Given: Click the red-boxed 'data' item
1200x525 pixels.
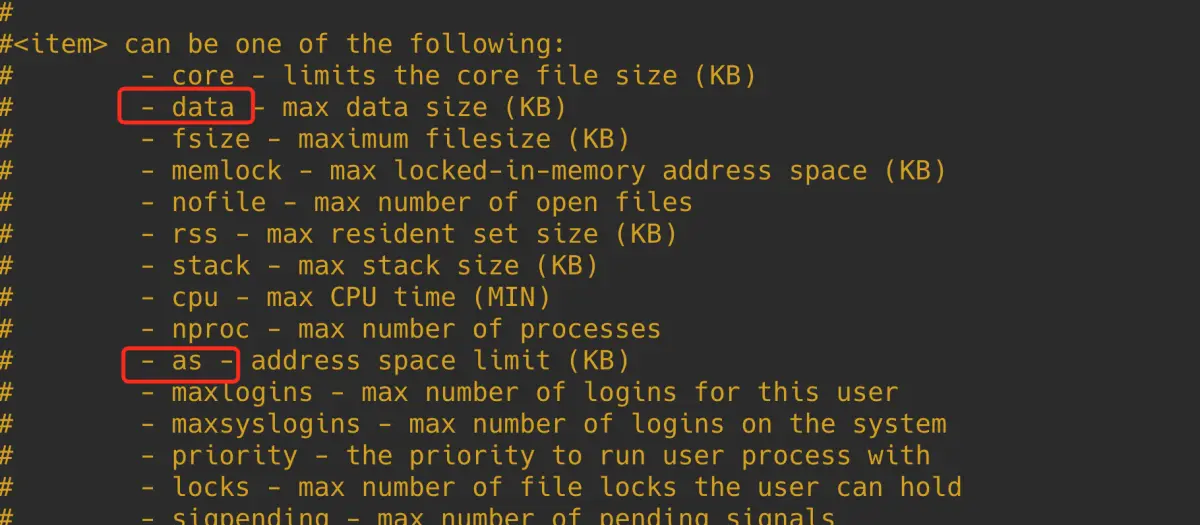Looking at the screenshot, I should click(203, 107).
